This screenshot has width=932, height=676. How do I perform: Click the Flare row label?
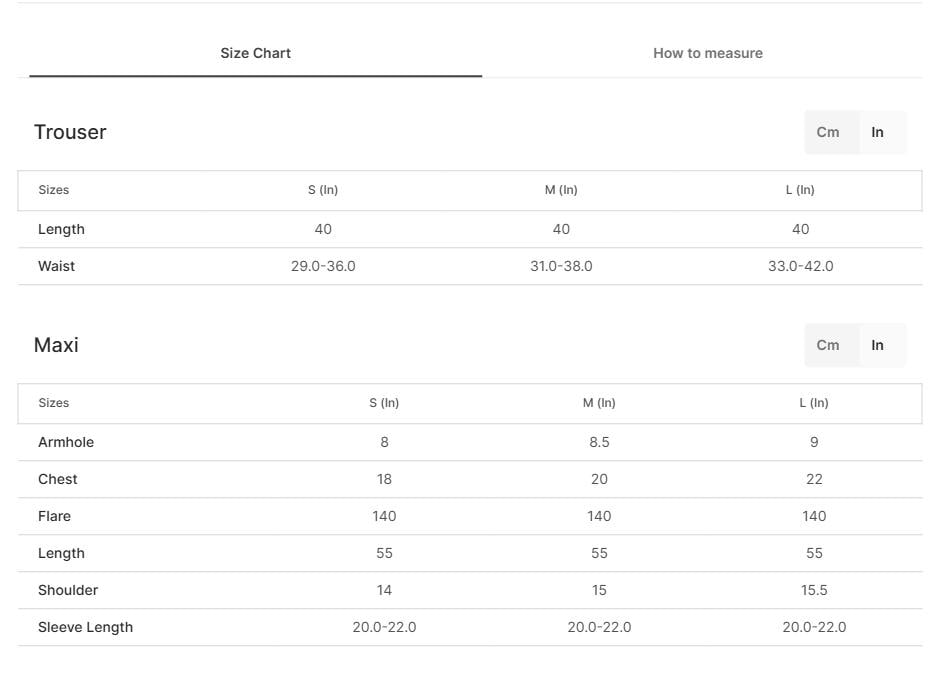54,516
